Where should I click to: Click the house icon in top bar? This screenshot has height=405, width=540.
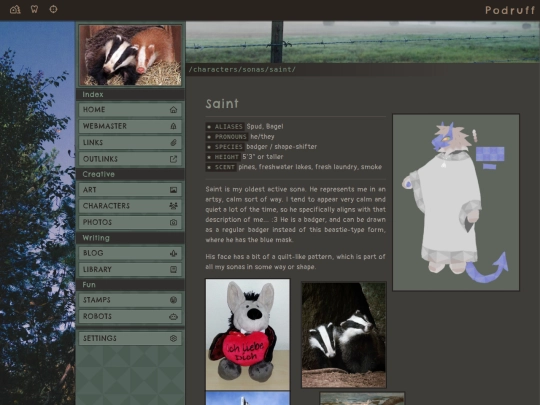[15, 9]
